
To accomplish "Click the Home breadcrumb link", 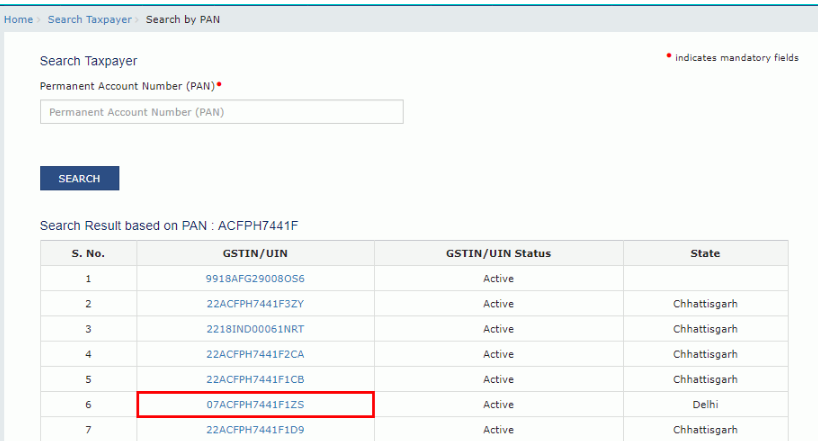I will (18, 20).
